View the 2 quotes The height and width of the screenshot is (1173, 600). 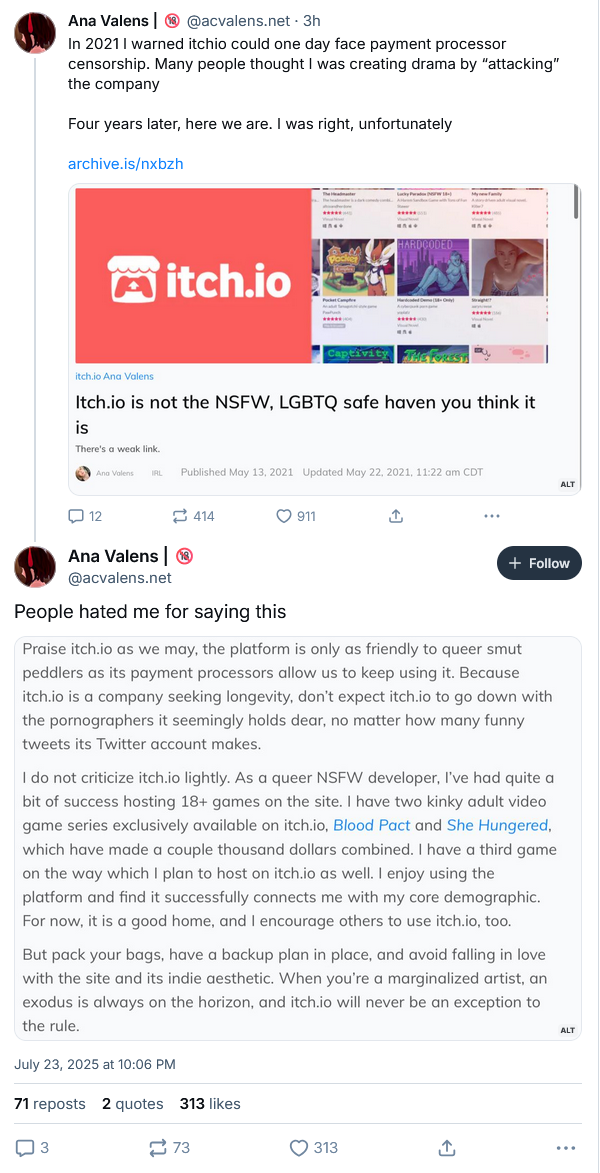click(132, 1104)
